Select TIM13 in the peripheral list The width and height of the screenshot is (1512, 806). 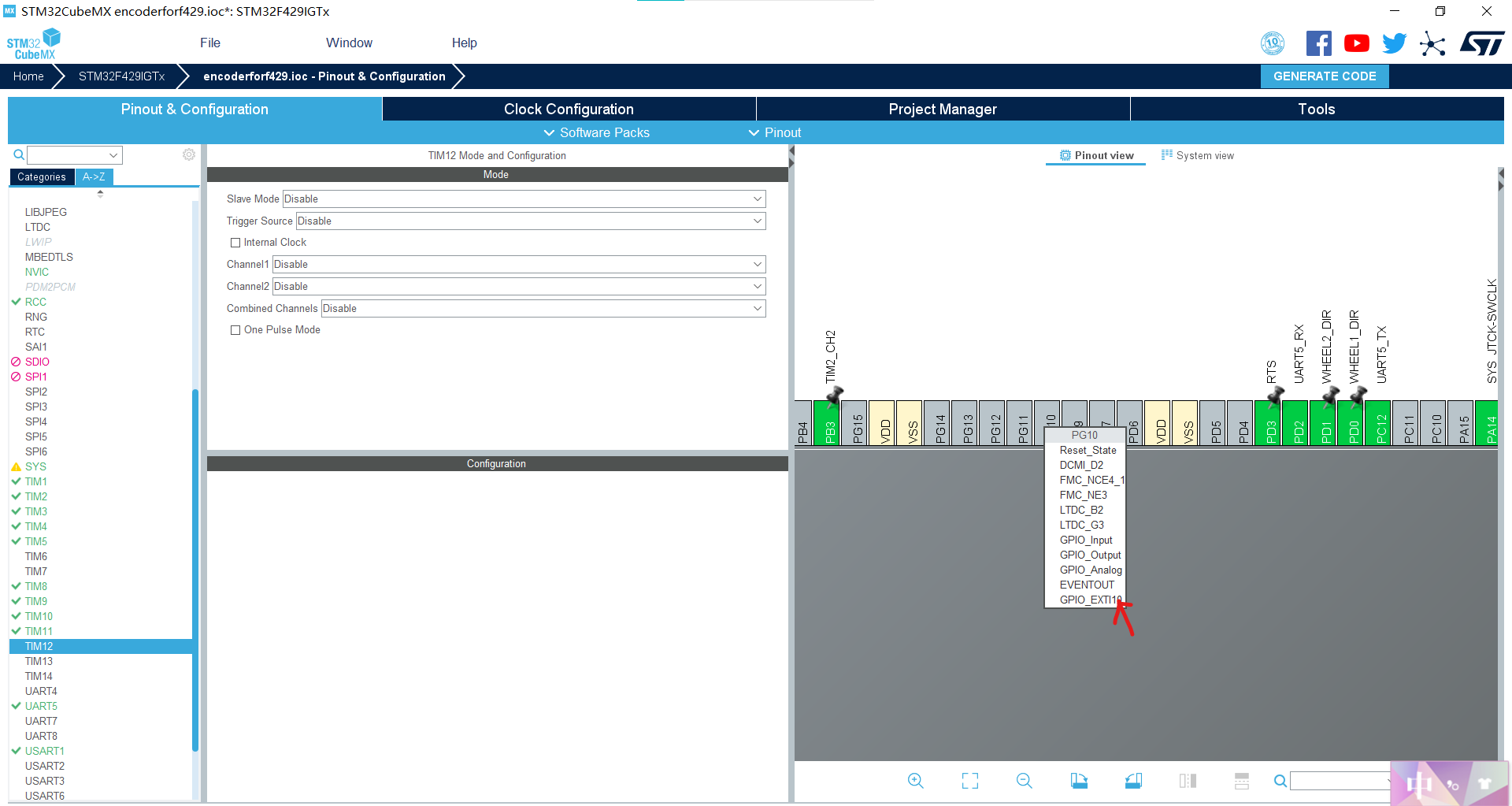click(x=39, y=661)
